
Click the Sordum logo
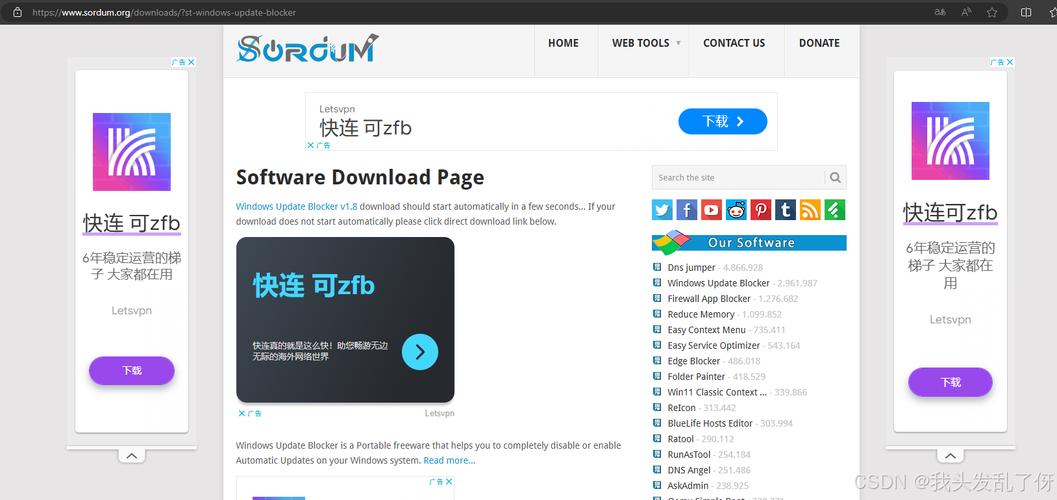point(307,49)
